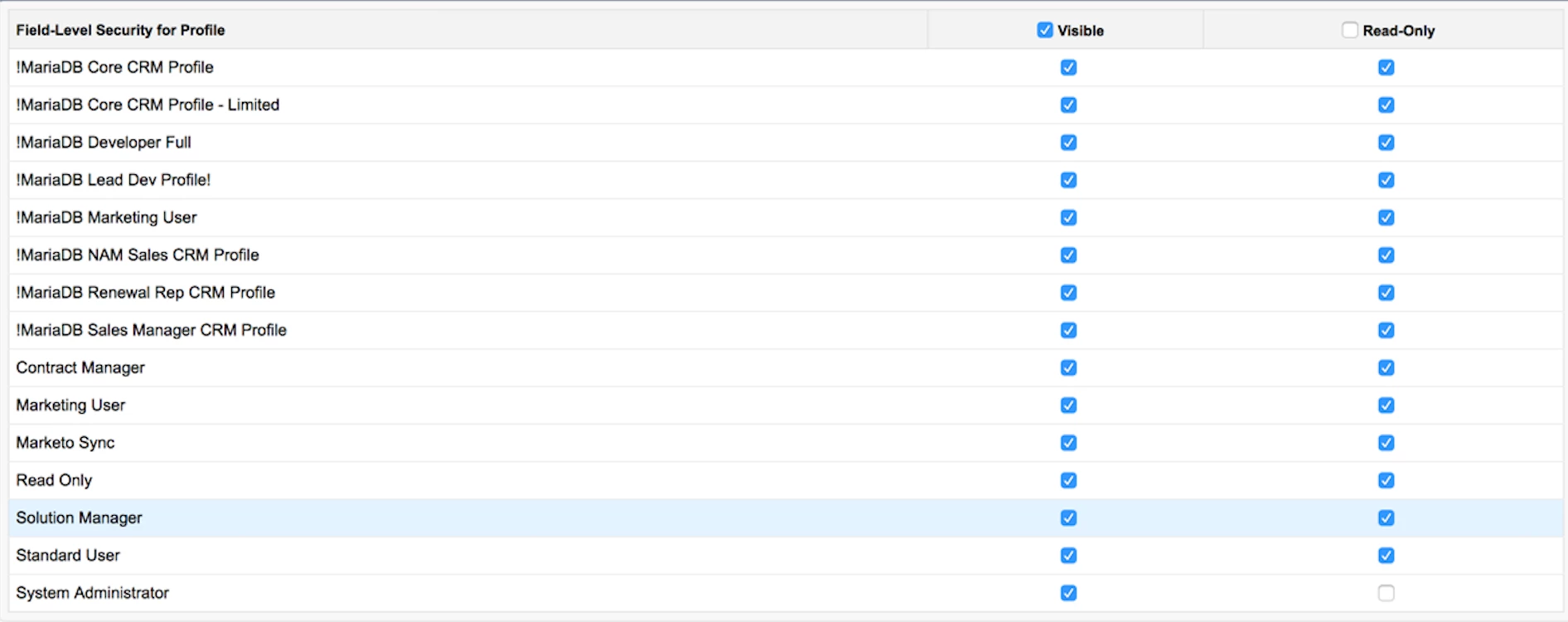Select the !MariaDB Developer Full profile name
This screenshot has width=1568, height=622.
coord(104,143)
